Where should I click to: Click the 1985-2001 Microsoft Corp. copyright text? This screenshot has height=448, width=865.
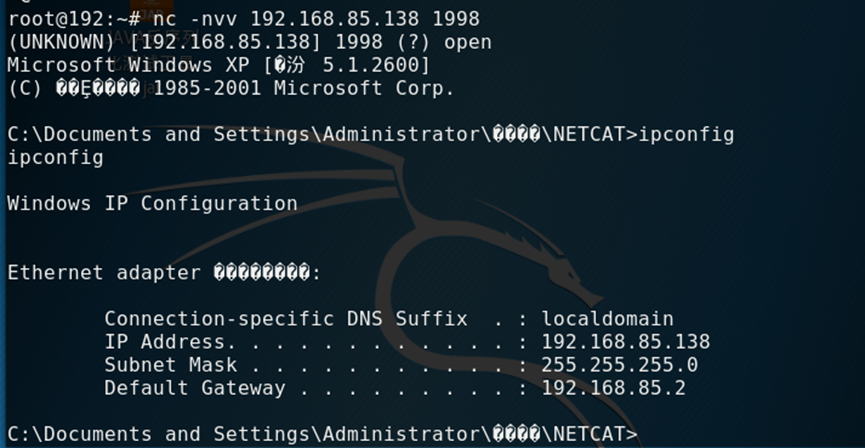coord(303,88)
